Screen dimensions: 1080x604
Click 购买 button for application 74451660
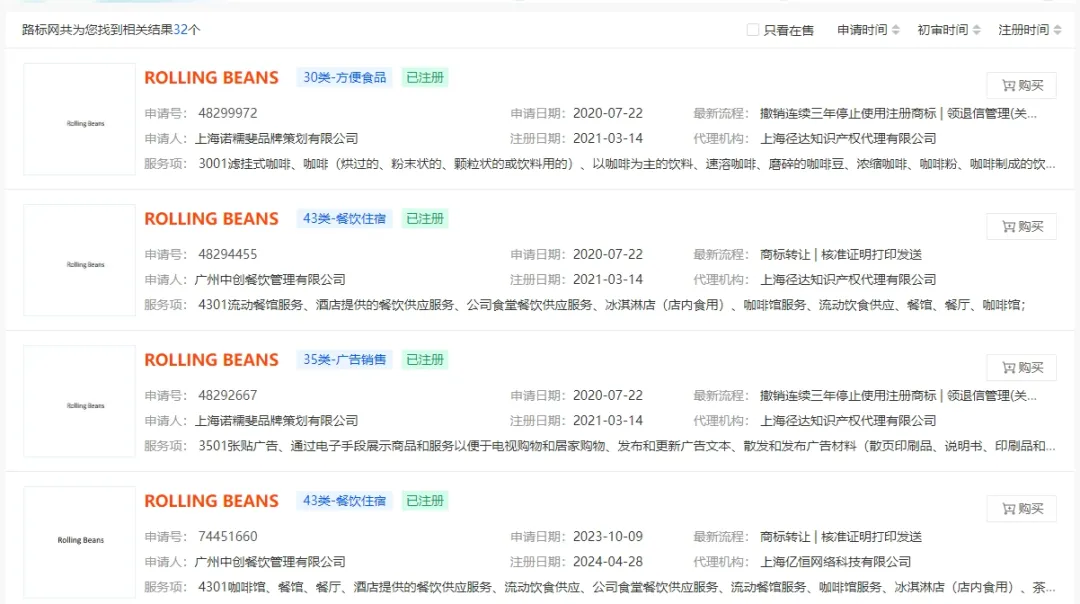pos(1021,509)
